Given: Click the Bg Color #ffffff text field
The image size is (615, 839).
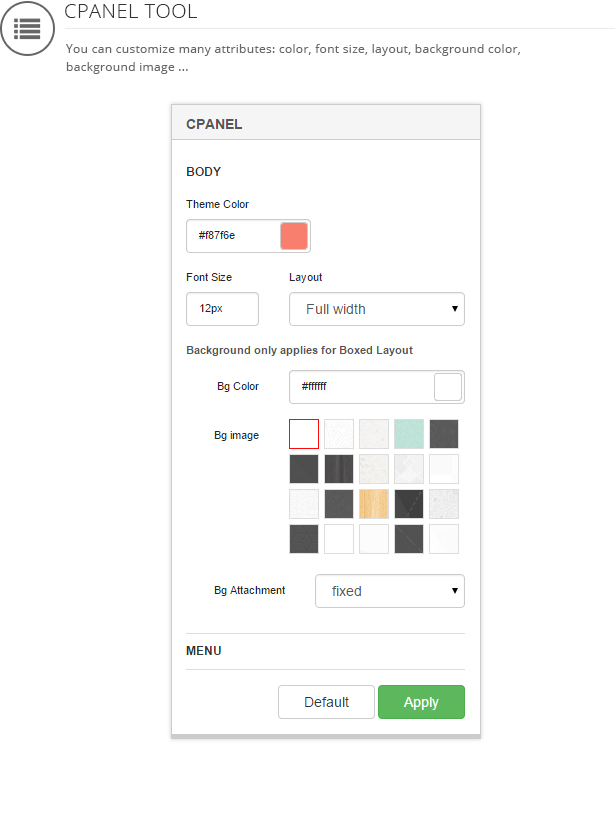Looking at the screenshot, I should click(360, 387).
